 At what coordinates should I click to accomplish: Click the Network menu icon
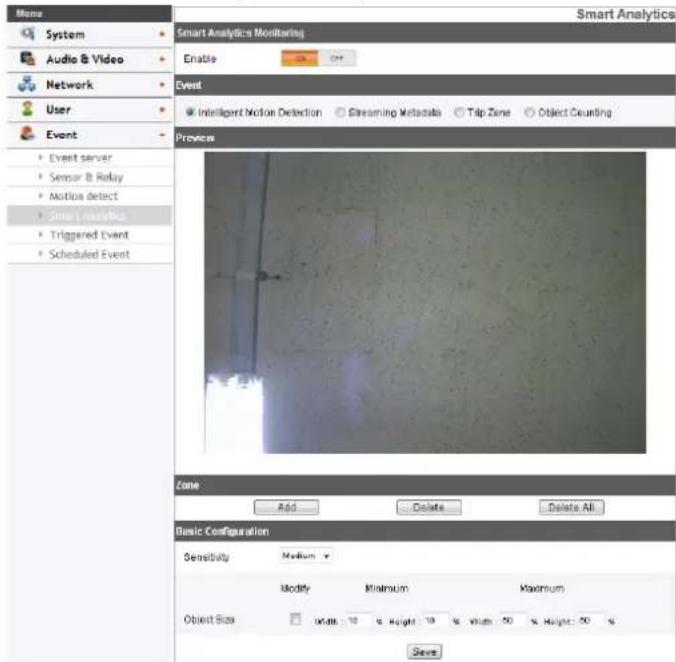(27, 84)
